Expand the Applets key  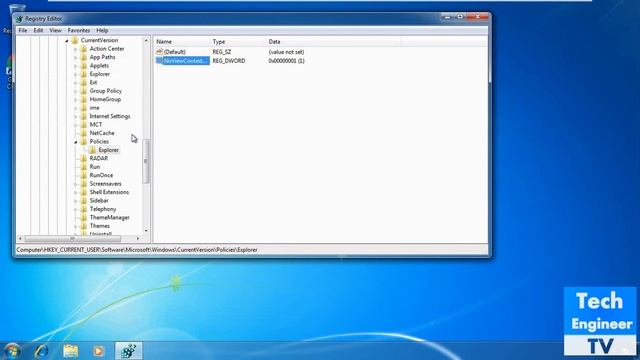[x=76, y=66]
